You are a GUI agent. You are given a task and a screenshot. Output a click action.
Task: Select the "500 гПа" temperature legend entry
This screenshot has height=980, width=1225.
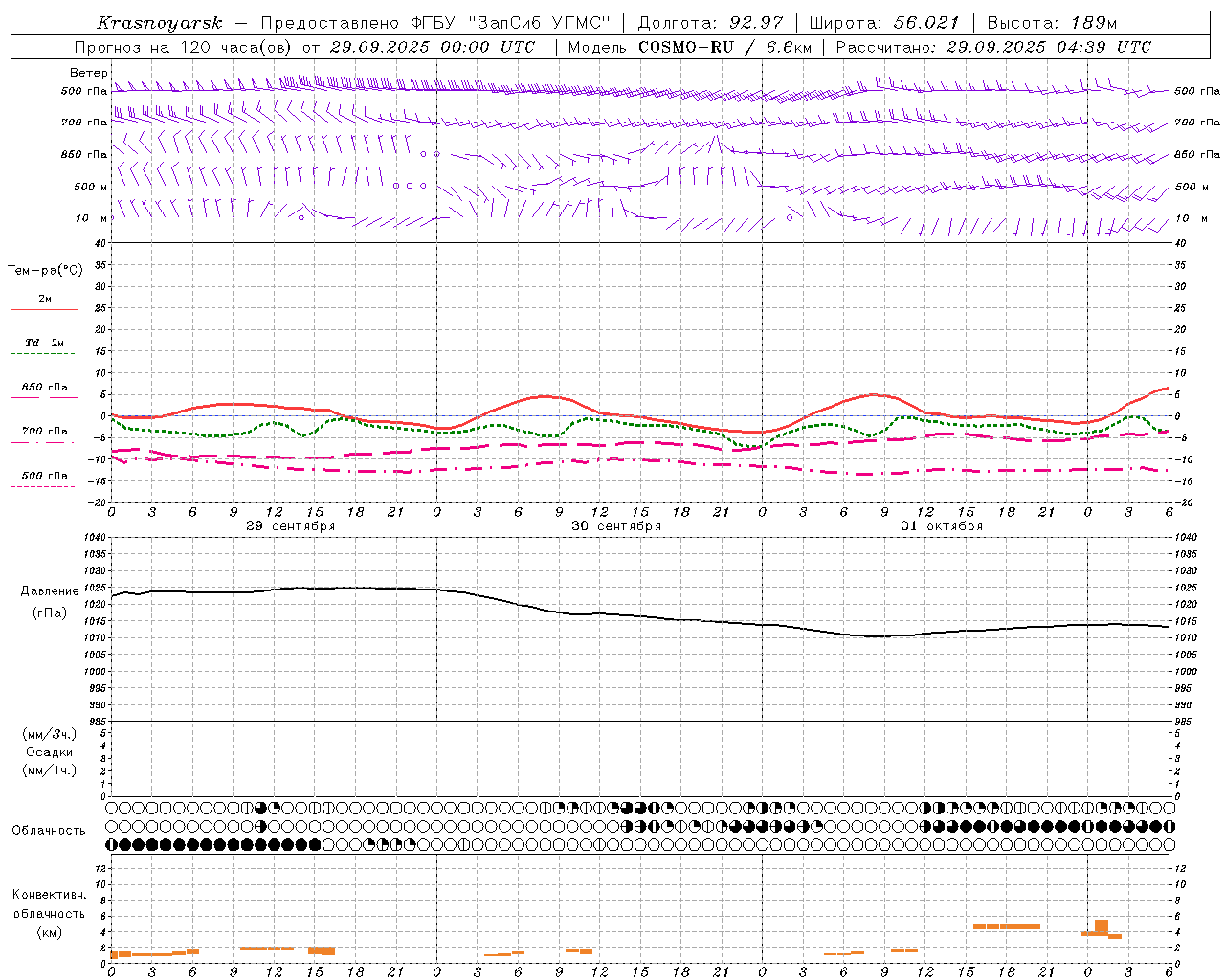point(45,476)
